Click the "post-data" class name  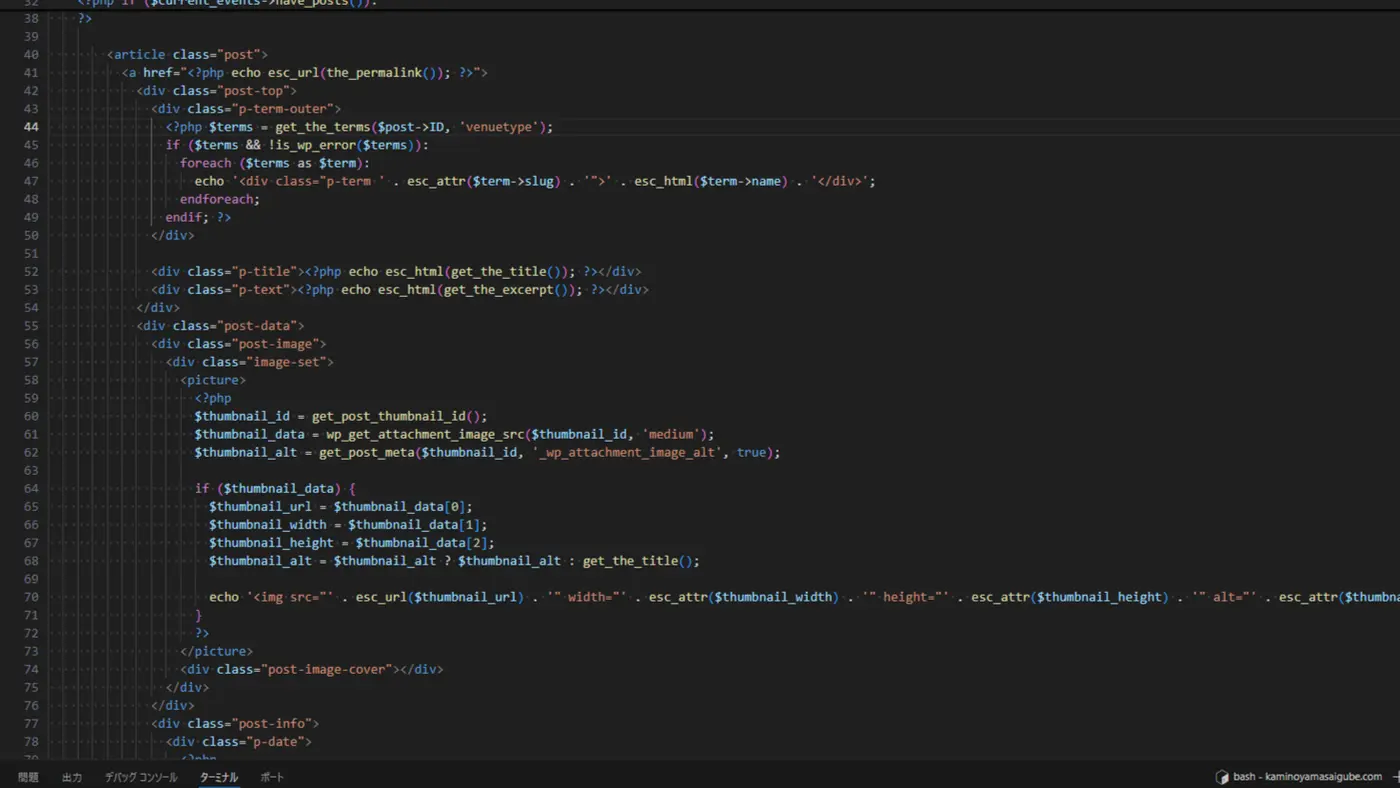pyautogui.click(x=257, y=326)
